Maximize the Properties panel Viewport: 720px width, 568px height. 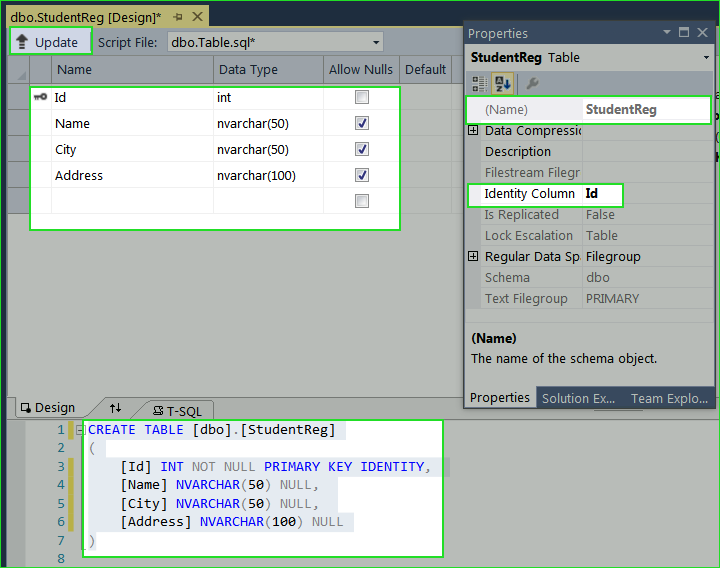click(x=684, y=32)
